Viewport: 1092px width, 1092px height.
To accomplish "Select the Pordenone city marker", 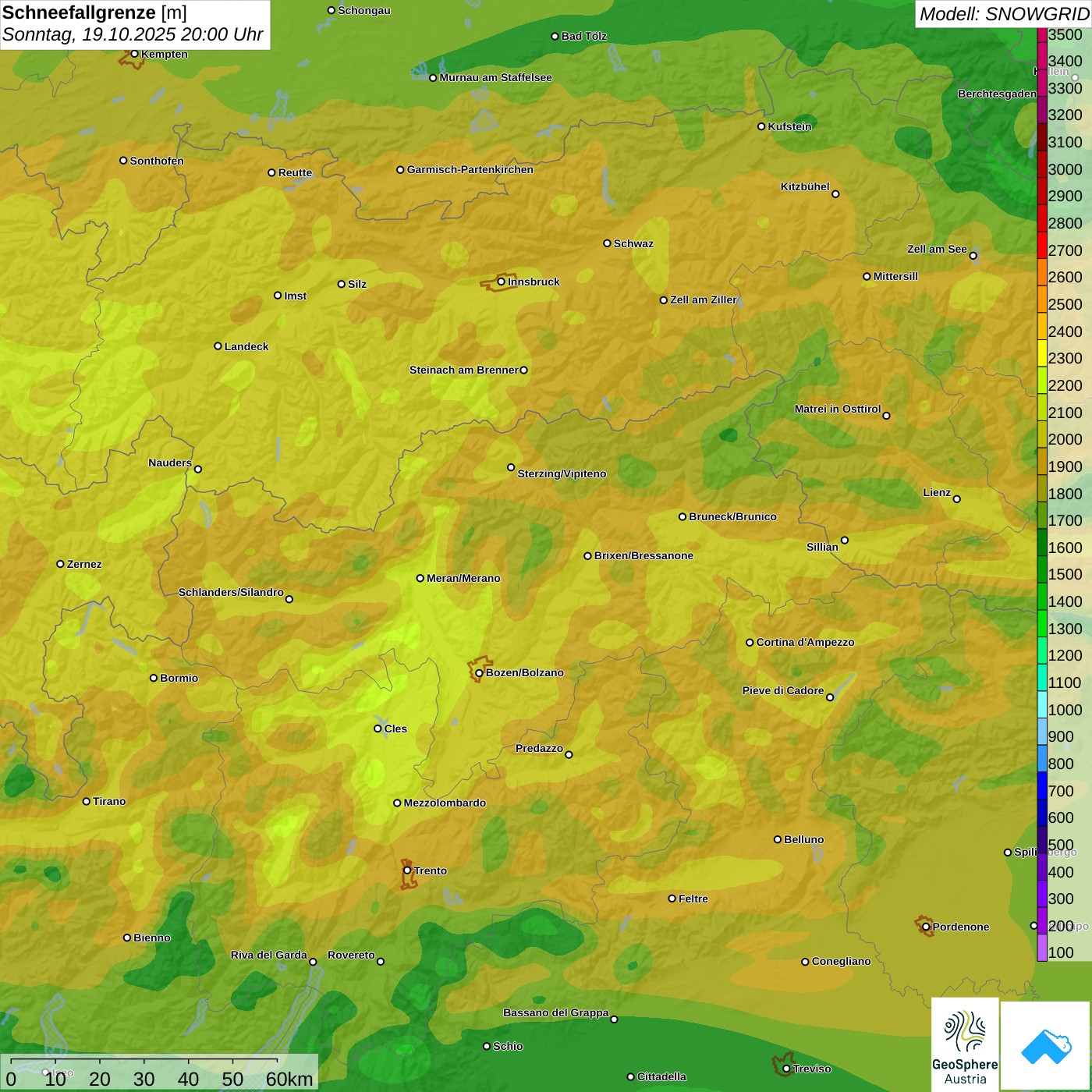I will (x=926, y=927).
